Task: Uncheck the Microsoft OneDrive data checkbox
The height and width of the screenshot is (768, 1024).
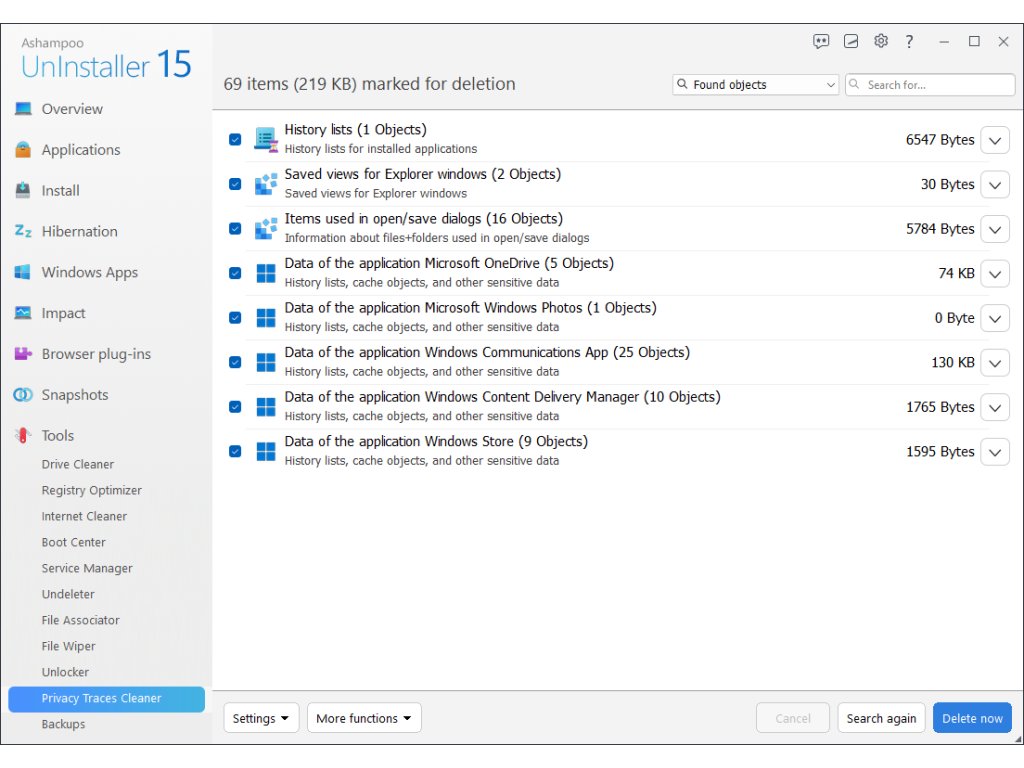Action: pos(235,273)
